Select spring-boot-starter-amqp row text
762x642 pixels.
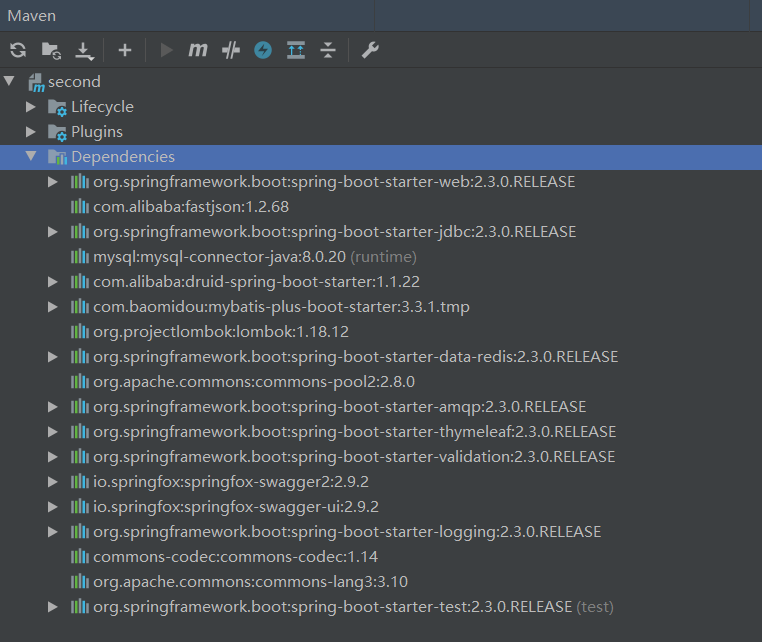pos(339,407)
